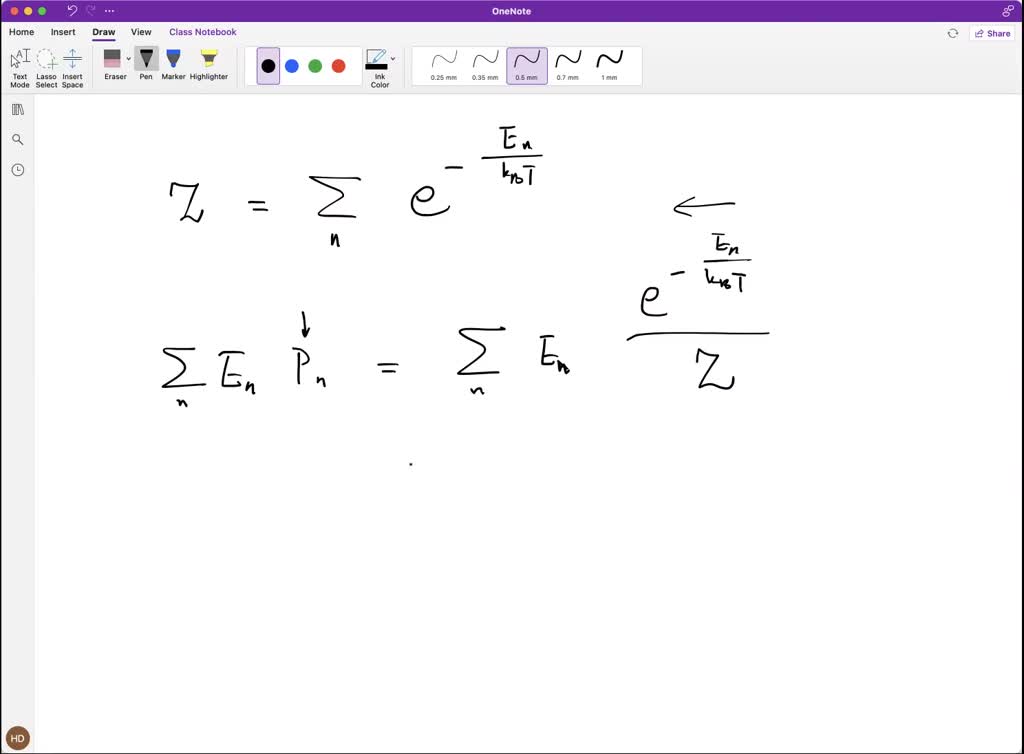Show recent notes clock icon
Image resolution: width=1024 pixels, height=754 pixels.
point(17,170)
